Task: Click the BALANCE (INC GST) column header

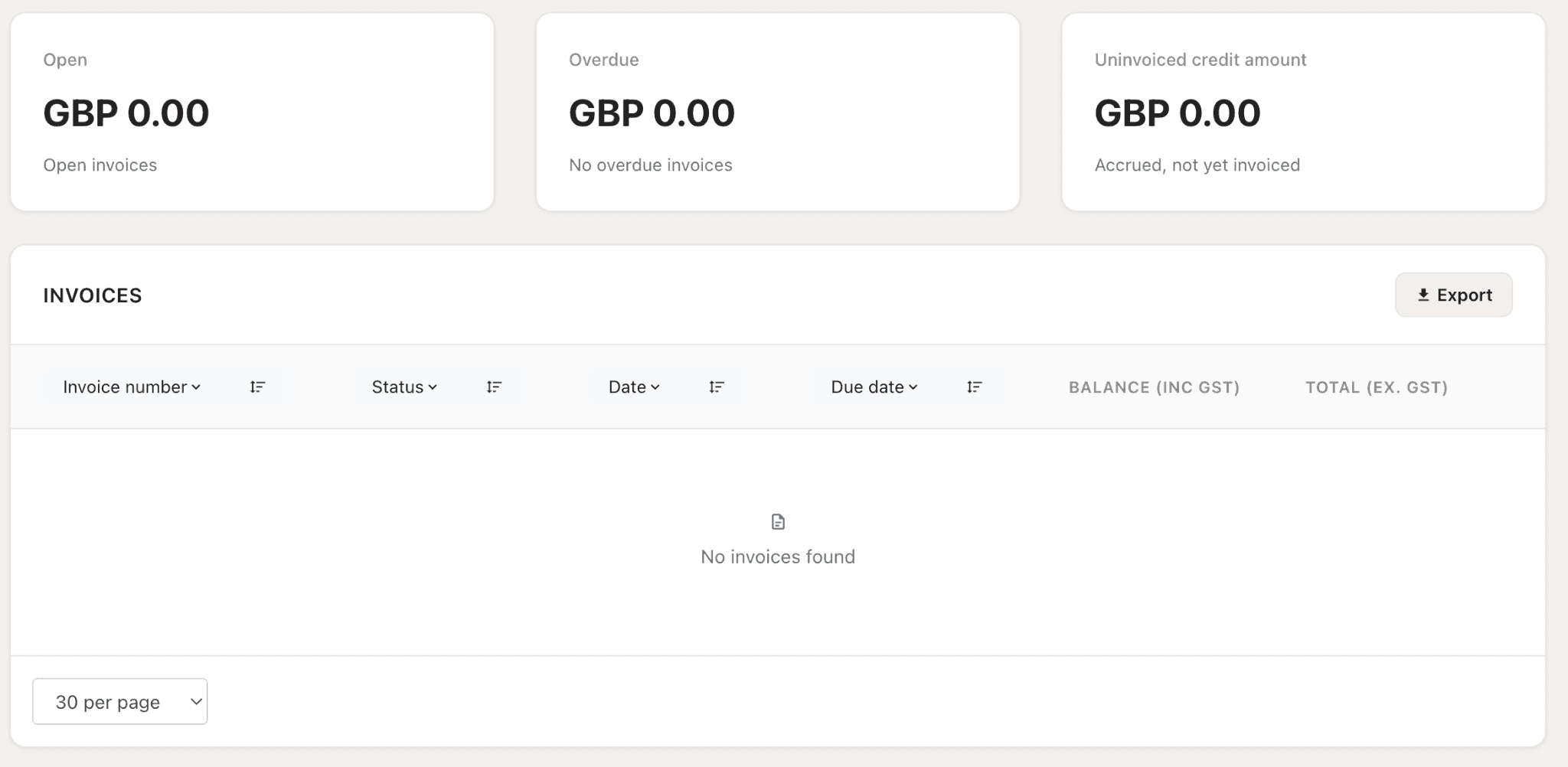Action: (x=1154, y=387)
